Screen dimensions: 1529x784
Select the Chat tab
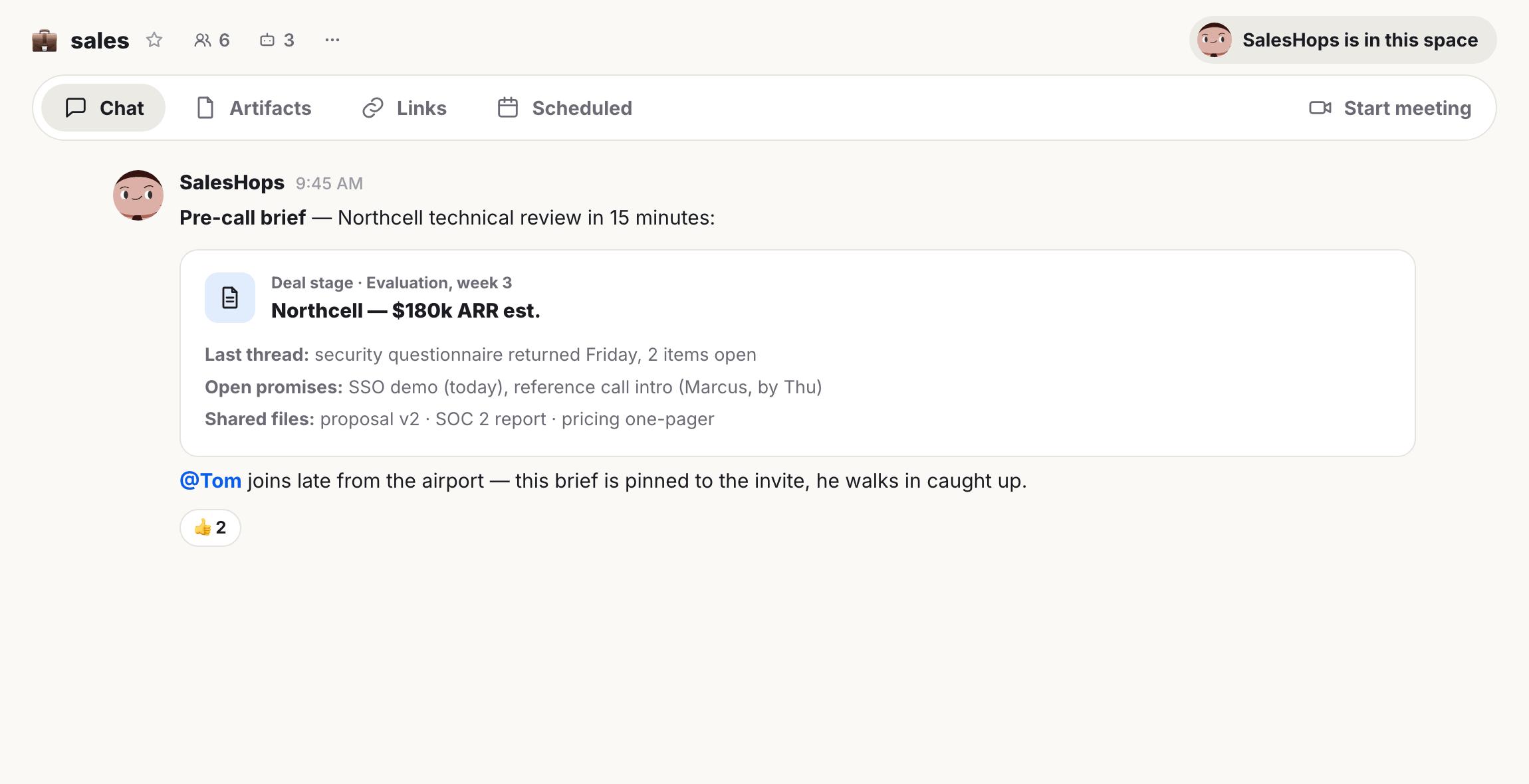tap(104, 108)
